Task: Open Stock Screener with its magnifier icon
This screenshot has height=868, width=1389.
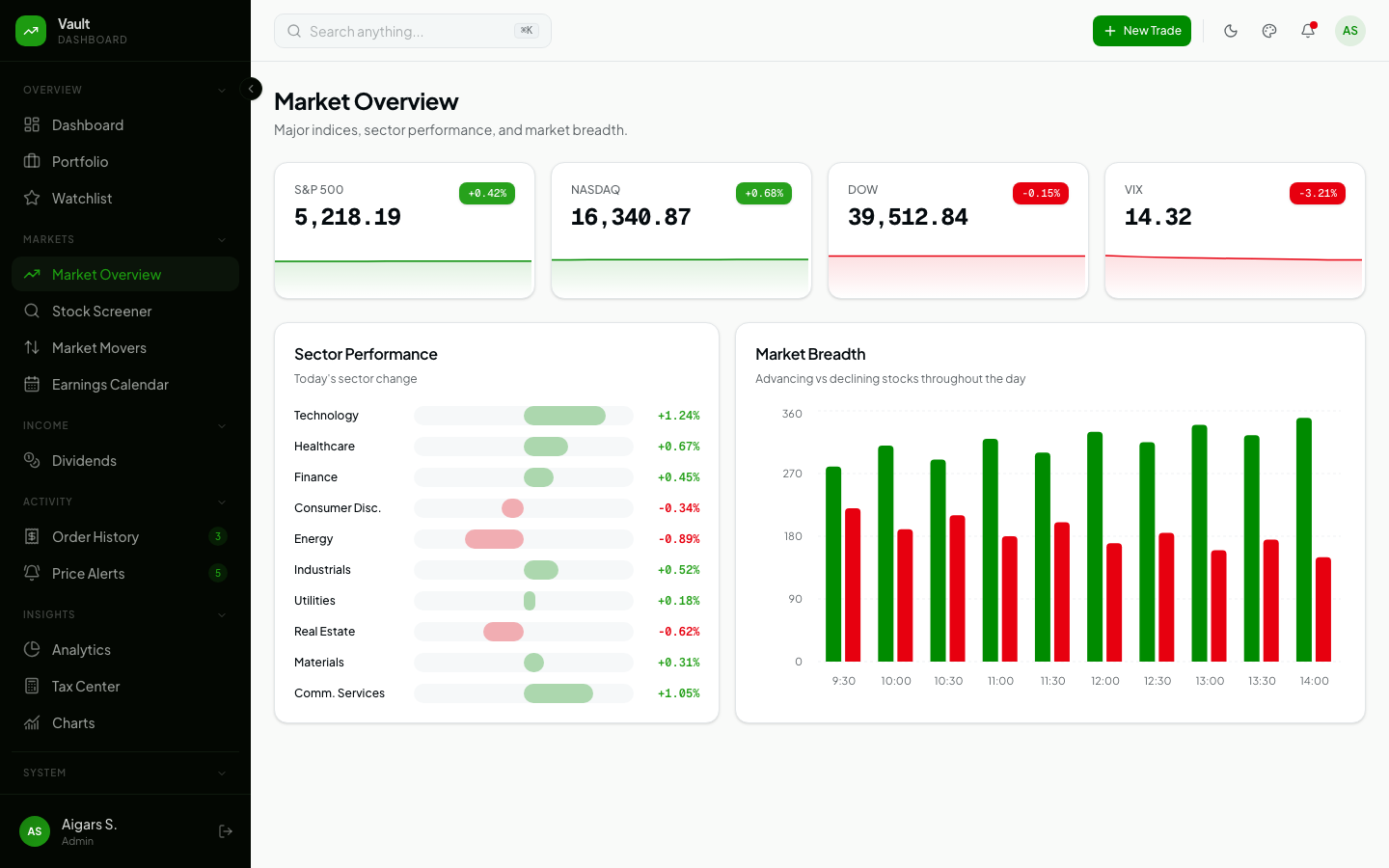Action: (x=32, y=311)
